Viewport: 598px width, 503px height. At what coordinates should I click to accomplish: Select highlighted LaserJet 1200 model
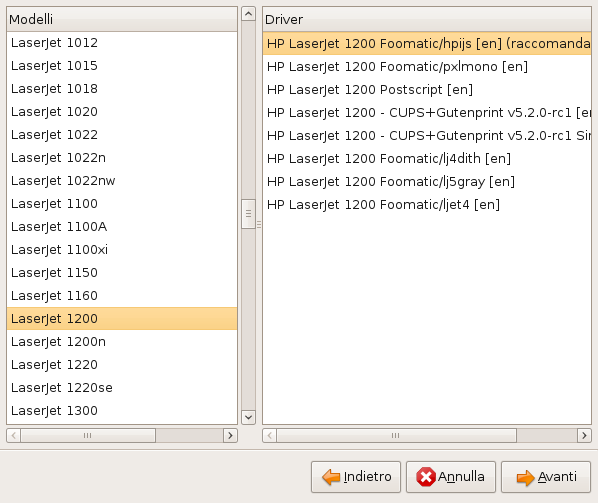point(122,318)
